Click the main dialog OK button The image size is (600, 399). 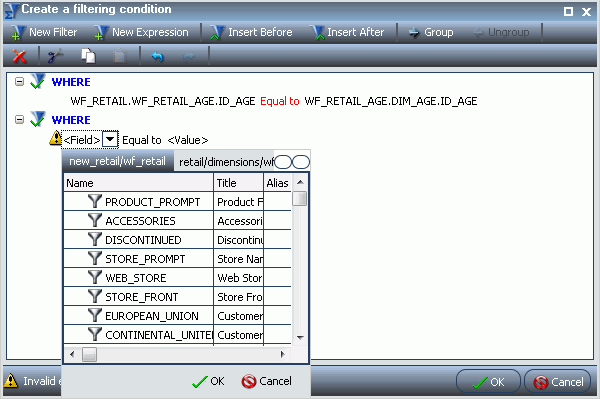(488, 381)
